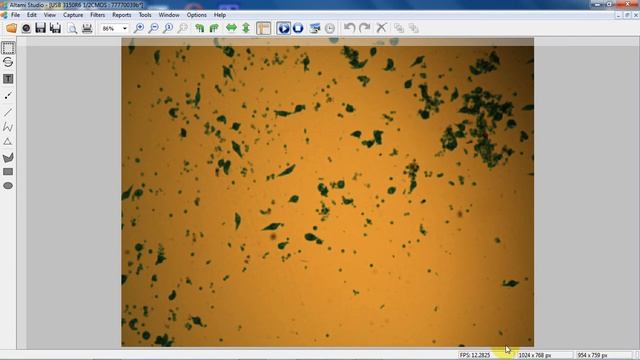Click the Print icon
Screen dimensions: 640x360
point(87,28)
